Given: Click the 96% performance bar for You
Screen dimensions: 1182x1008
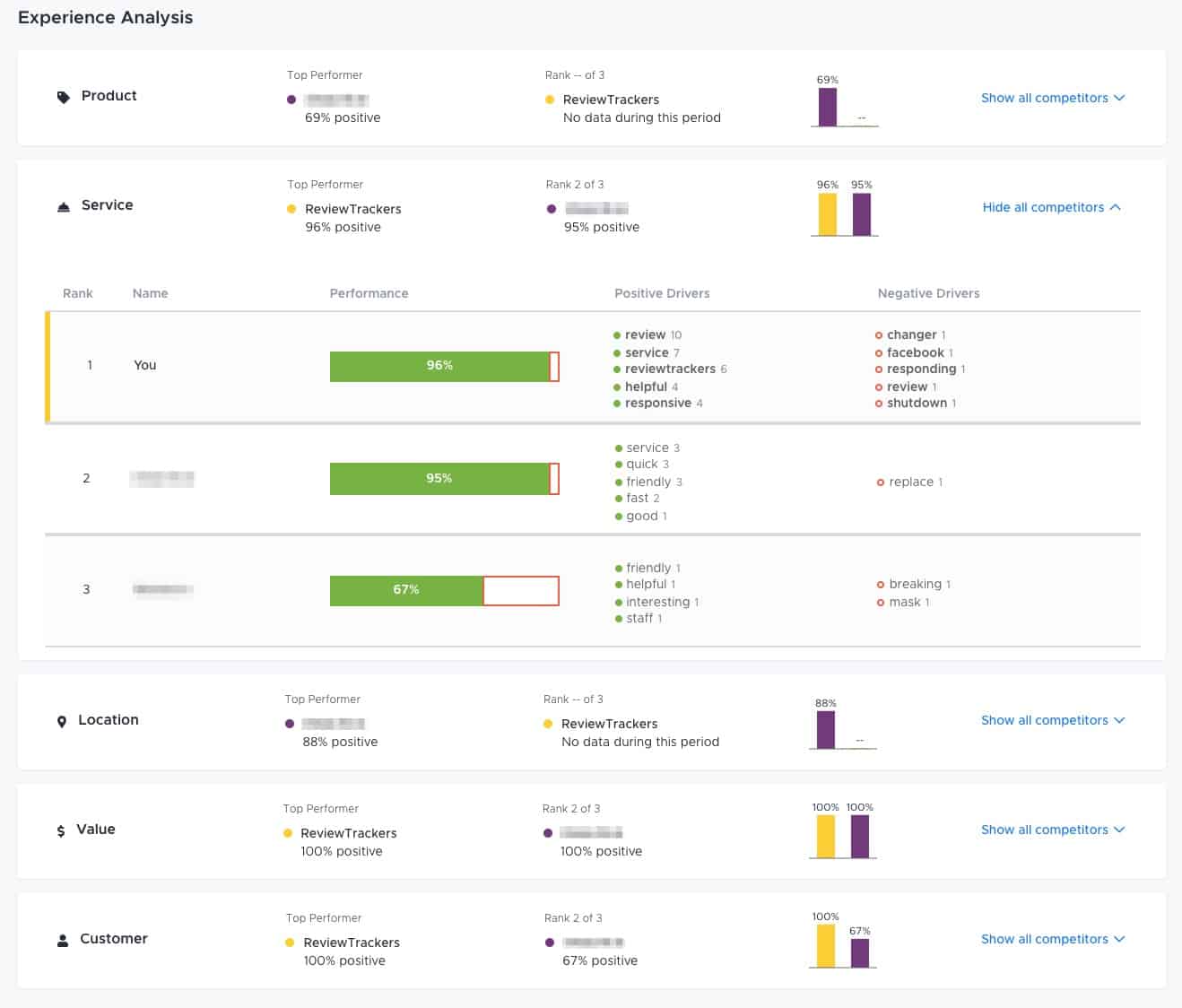Looking at the screenshot, I should [439, 365].
